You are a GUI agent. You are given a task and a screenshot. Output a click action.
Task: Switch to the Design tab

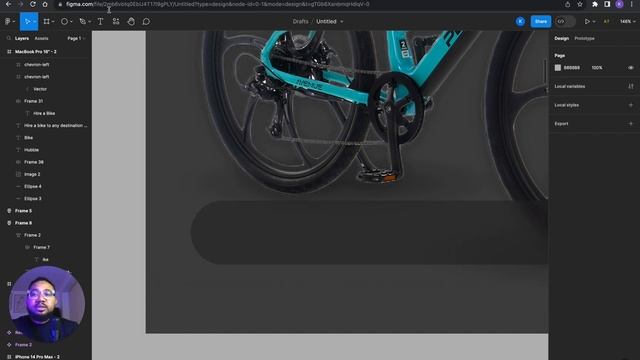click(561, 38)
